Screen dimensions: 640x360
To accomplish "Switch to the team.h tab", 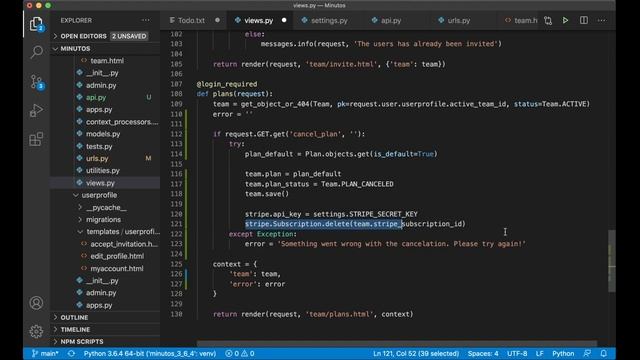I will pyautogui.click(x=521, y=20).
